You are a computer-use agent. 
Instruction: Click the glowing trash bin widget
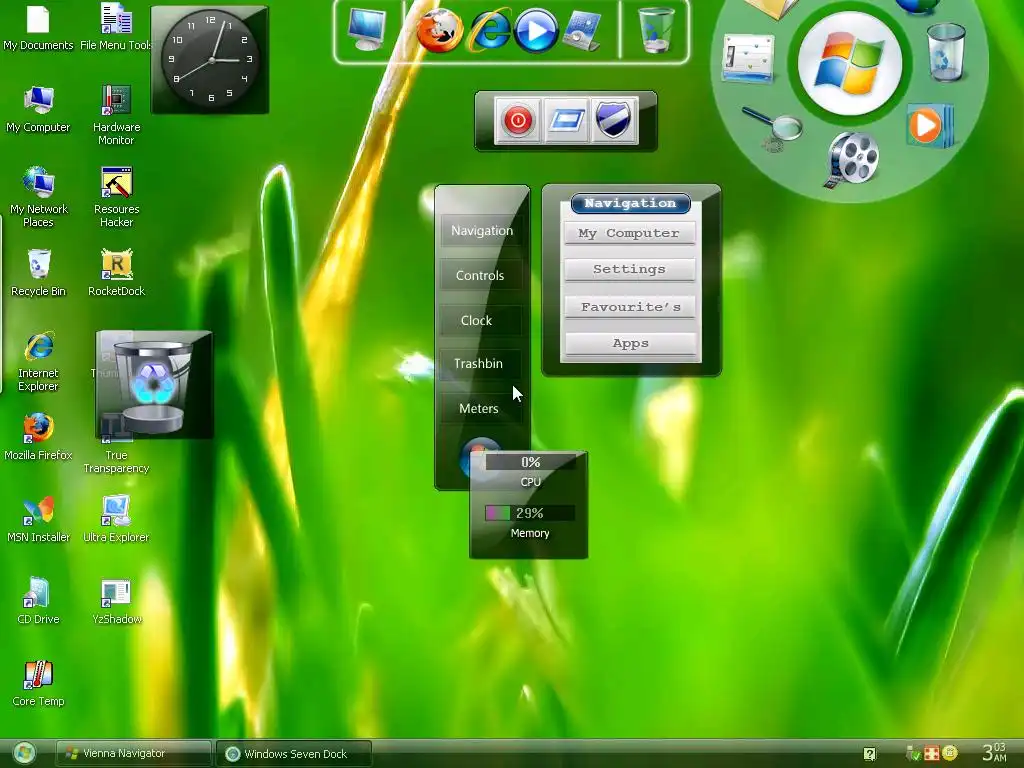click(154, 384)
